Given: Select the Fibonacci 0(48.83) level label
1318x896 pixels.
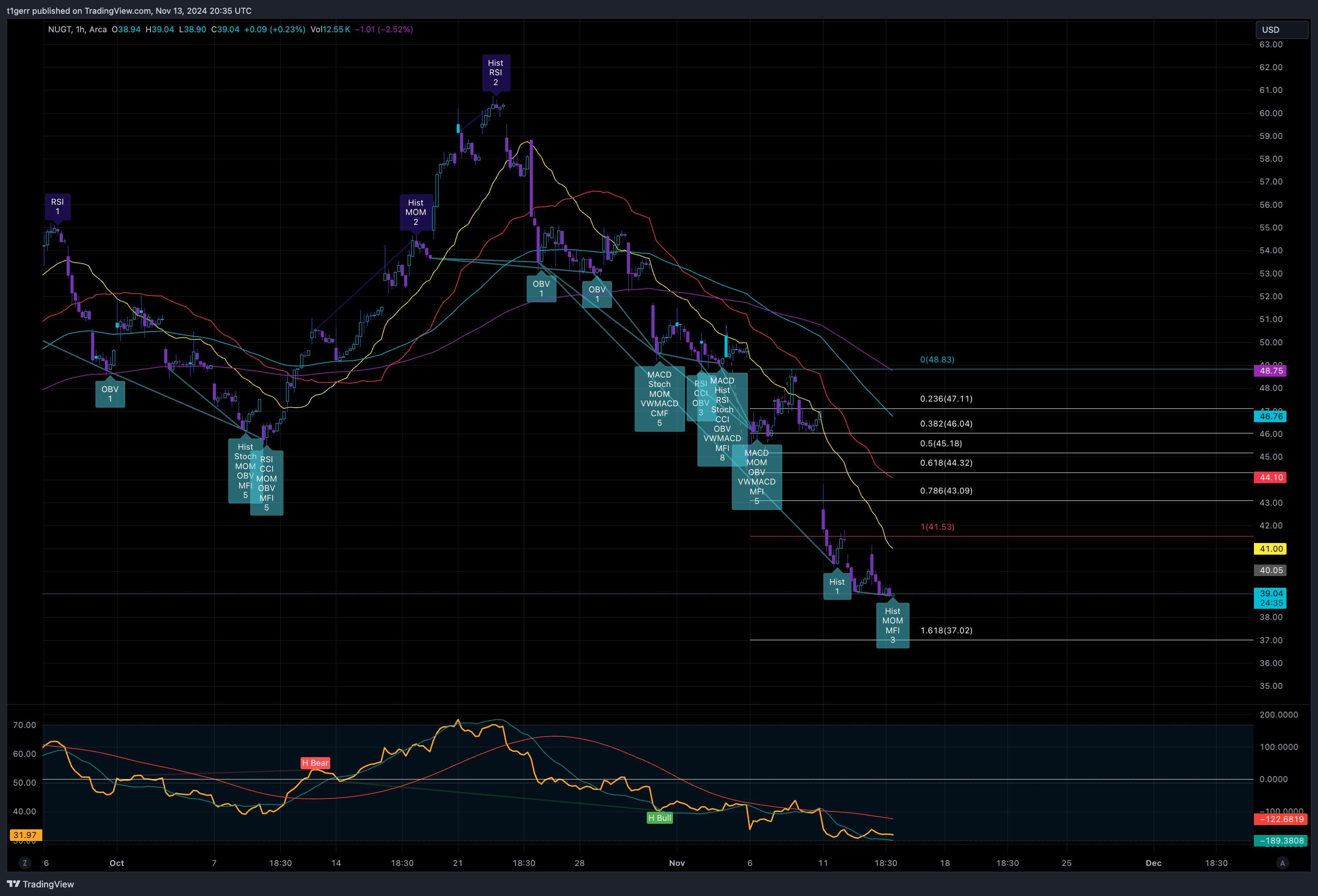Looking at the screenshot, I should (x=937, y=359).
